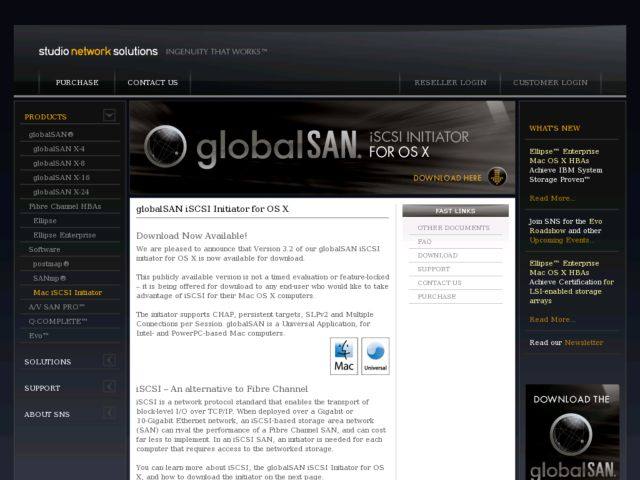The image size is (640, 480).
Task: Click the Download globalSAN promo thumbnail
Action: 572,432
